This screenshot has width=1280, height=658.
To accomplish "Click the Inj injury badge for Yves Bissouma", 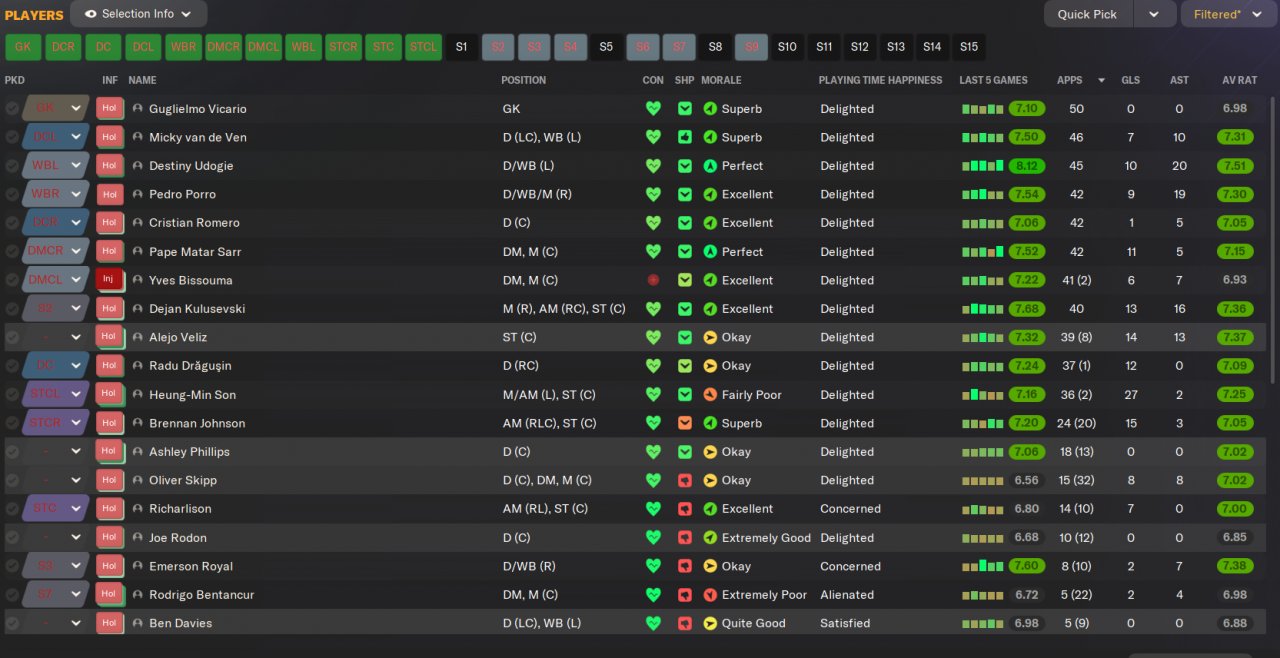I will coord(109,280).
